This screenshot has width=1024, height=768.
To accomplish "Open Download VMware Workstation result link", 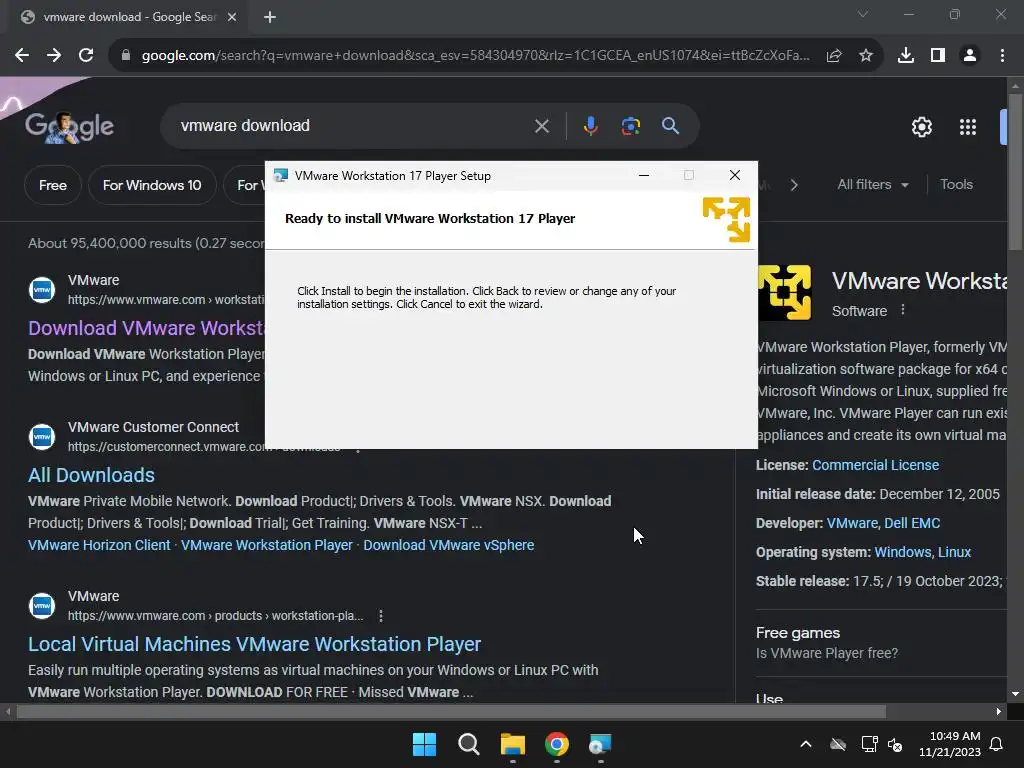I will (x=146, y=328).
